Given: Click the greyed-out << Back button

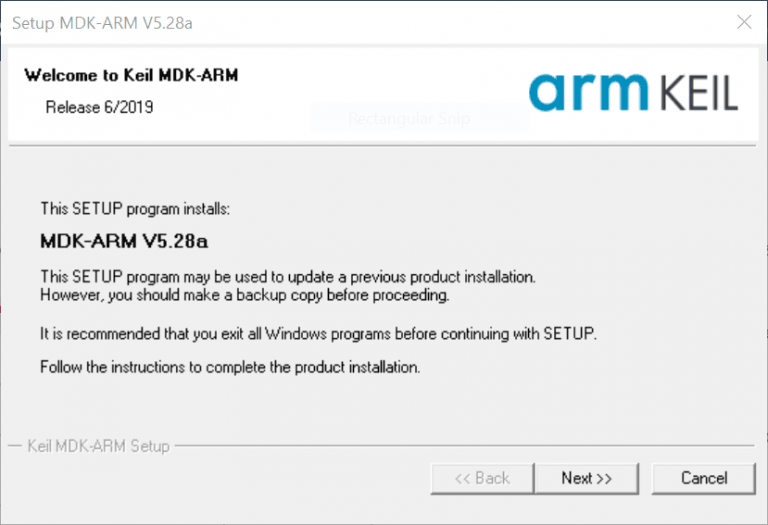Looking at the screenshot, I should click(x=481, y=478).
